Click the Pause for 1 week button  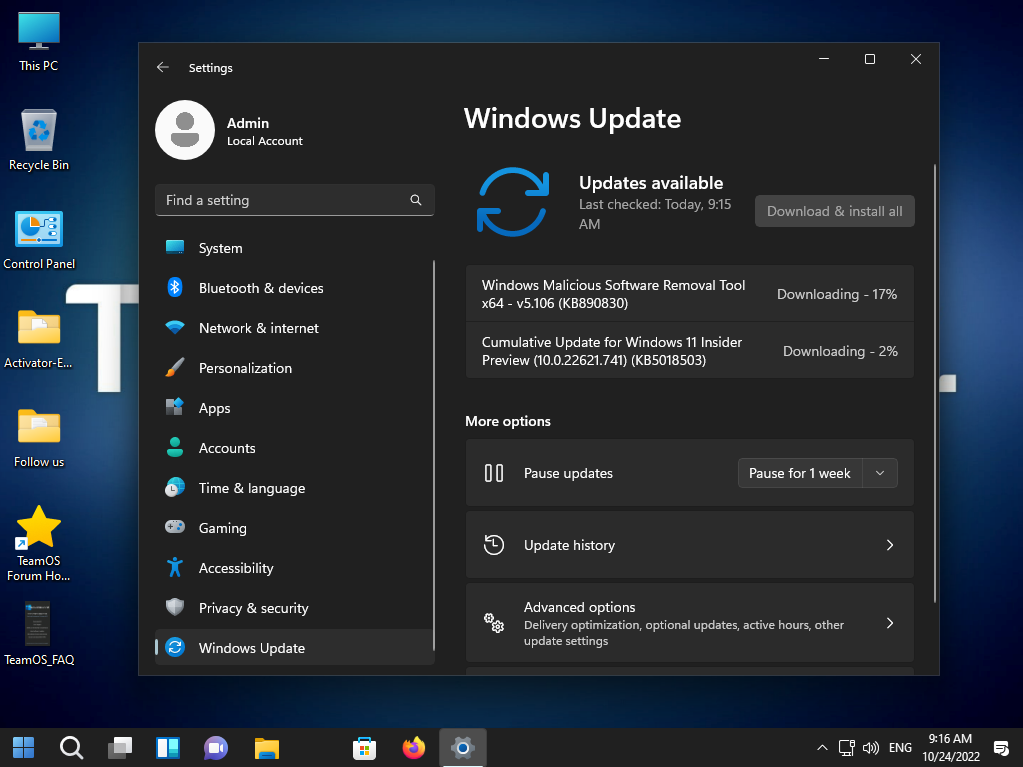coord(799,473)
